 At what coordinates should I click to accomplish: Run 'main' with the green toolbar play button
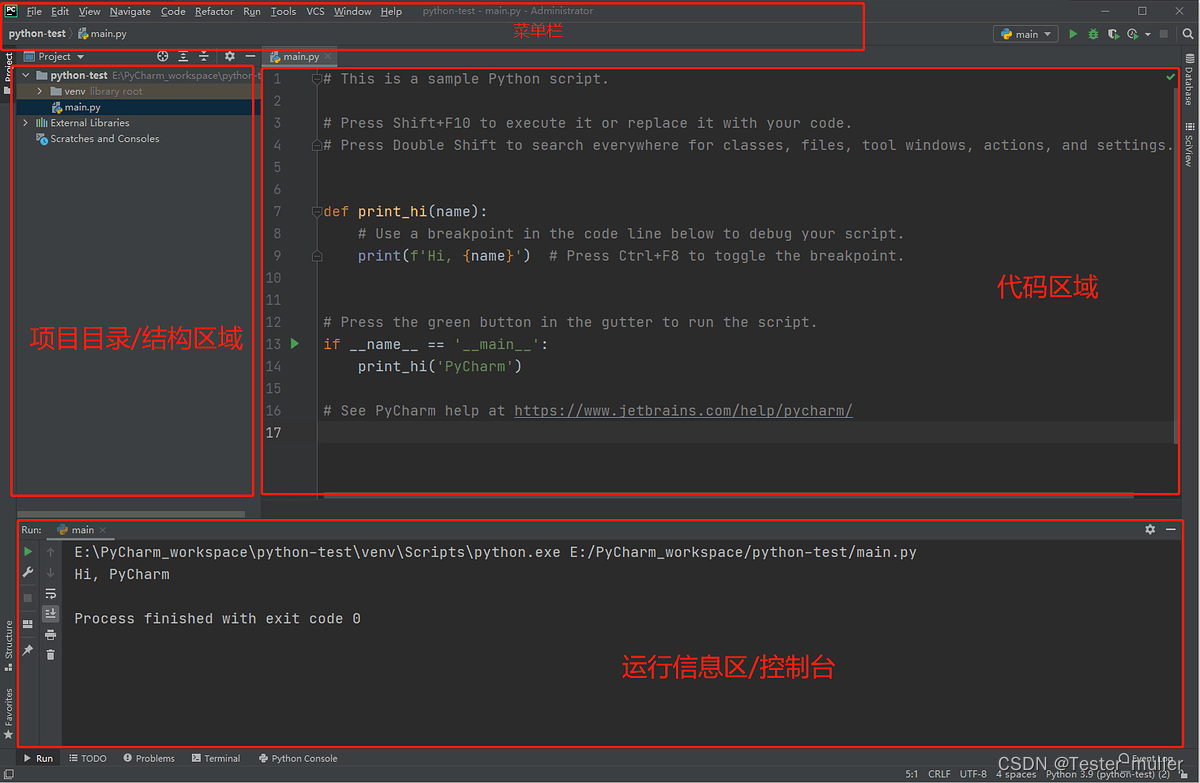tap(1073, 34)
